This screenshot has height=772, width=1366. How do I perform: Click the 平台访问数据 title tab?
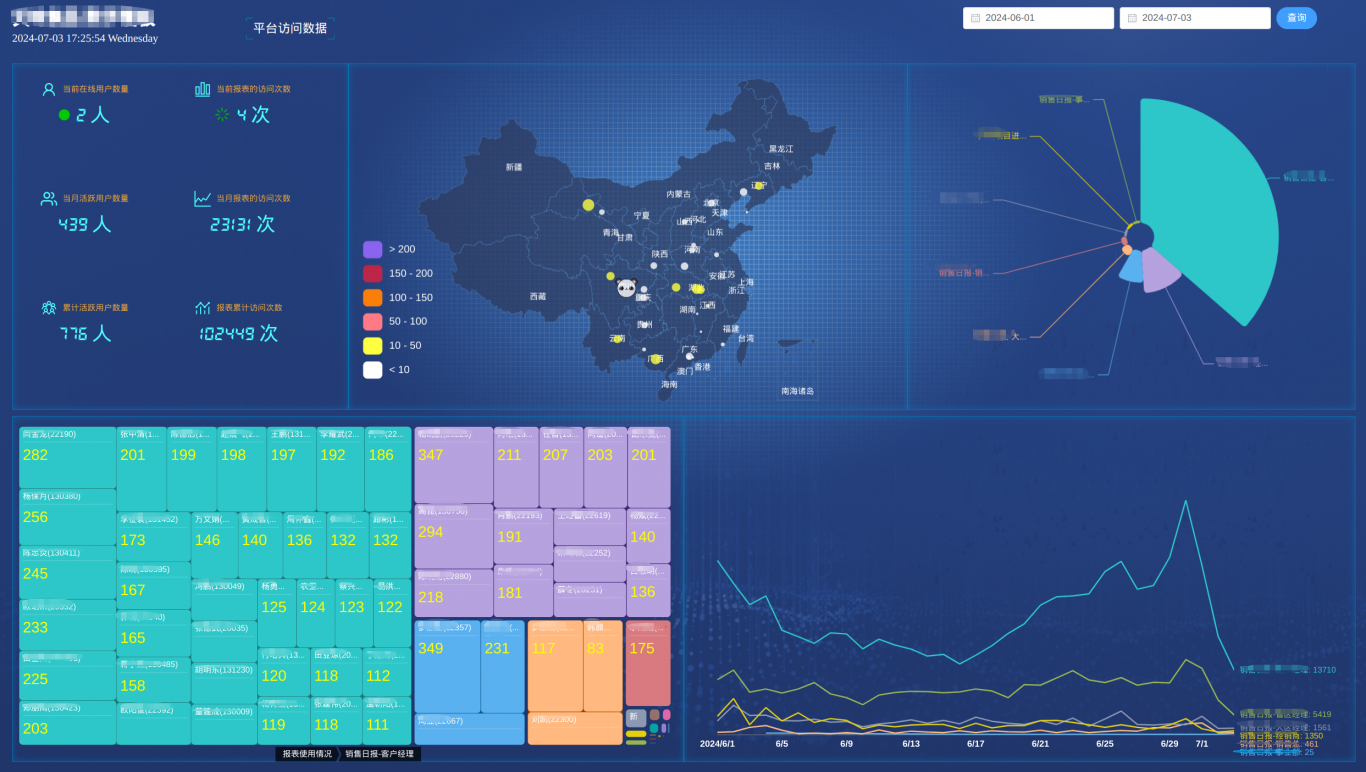[x=290, y=28]
